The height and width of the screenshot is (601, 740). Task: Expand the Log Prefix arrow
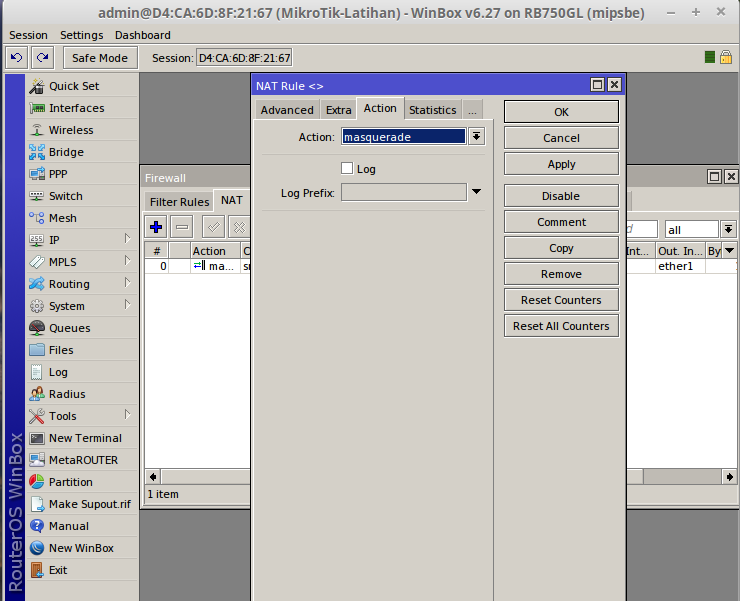click(x=477, y=192)
